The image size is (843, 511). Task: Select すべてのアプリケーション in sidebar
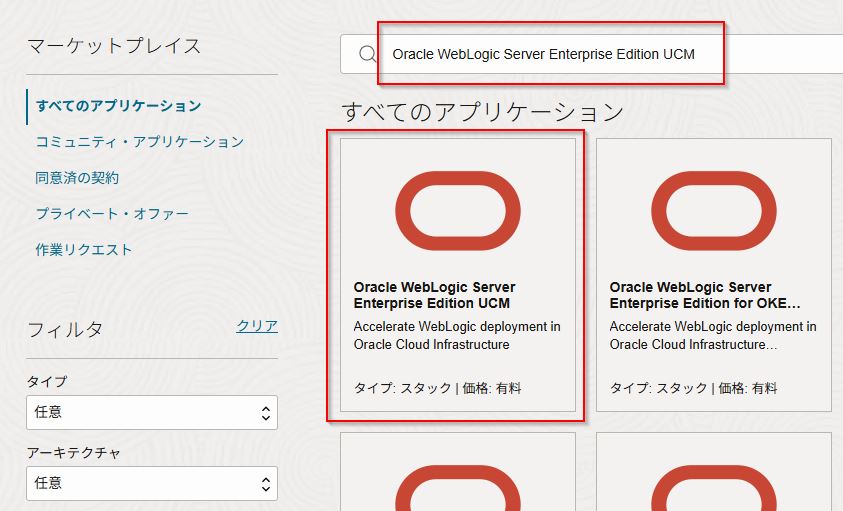click(118, 105)
